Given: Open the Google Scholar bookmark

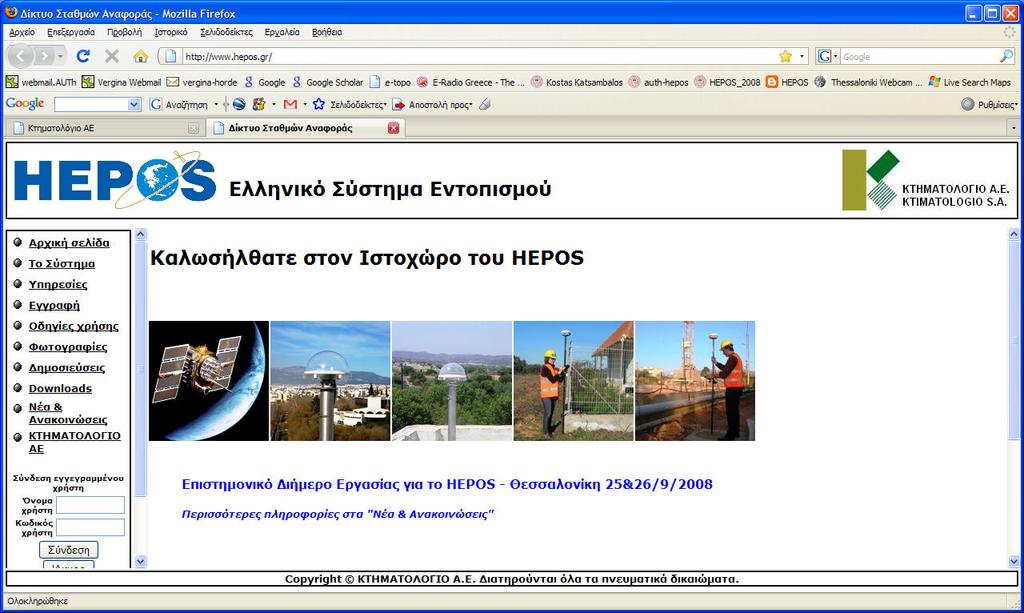Looking at the screenshot, I should coord(327,82).
